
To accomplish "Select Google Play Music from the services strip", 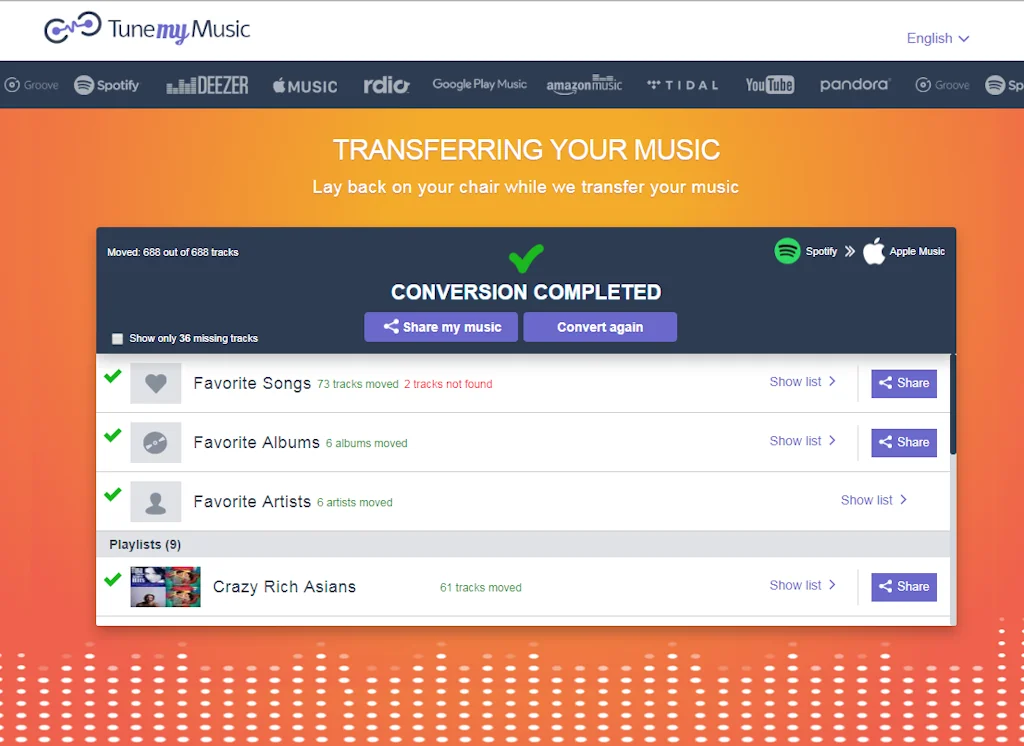I will (x=479, y=85).
